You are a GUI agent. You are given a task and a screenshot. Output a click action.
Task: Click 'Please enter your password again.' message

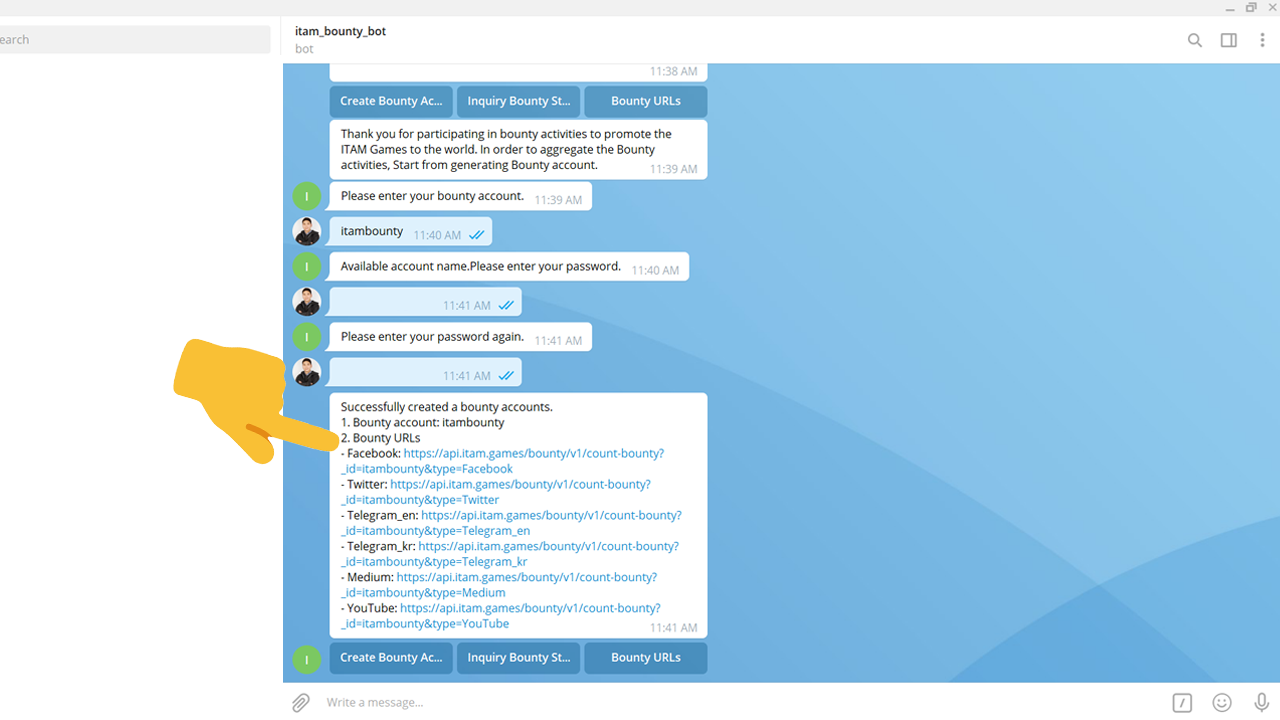460,337
